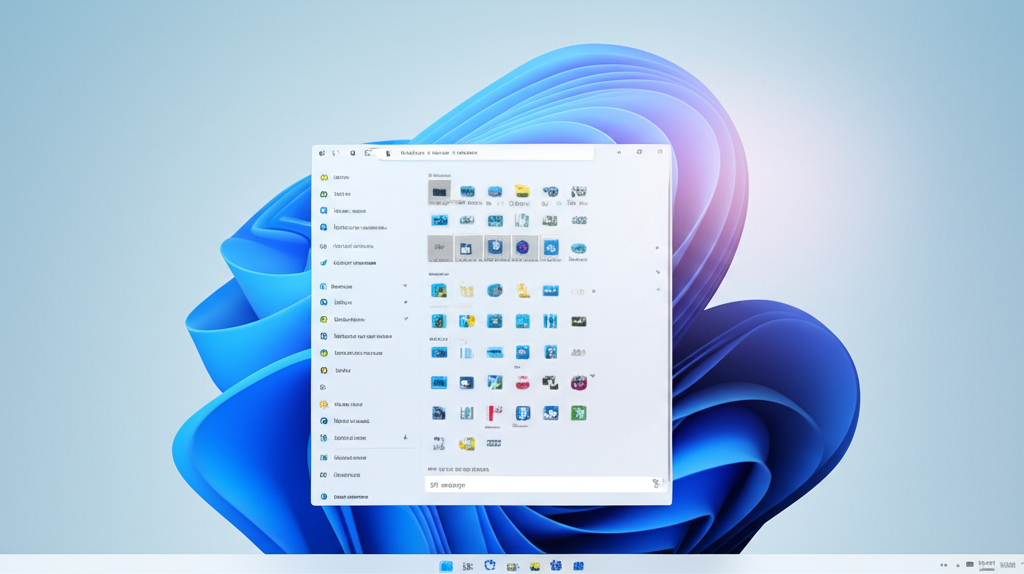Viewport: 1024px width, 574px height.
Task: Expand the lowest sidebar item that has a chevron
Action: (405, 437)
